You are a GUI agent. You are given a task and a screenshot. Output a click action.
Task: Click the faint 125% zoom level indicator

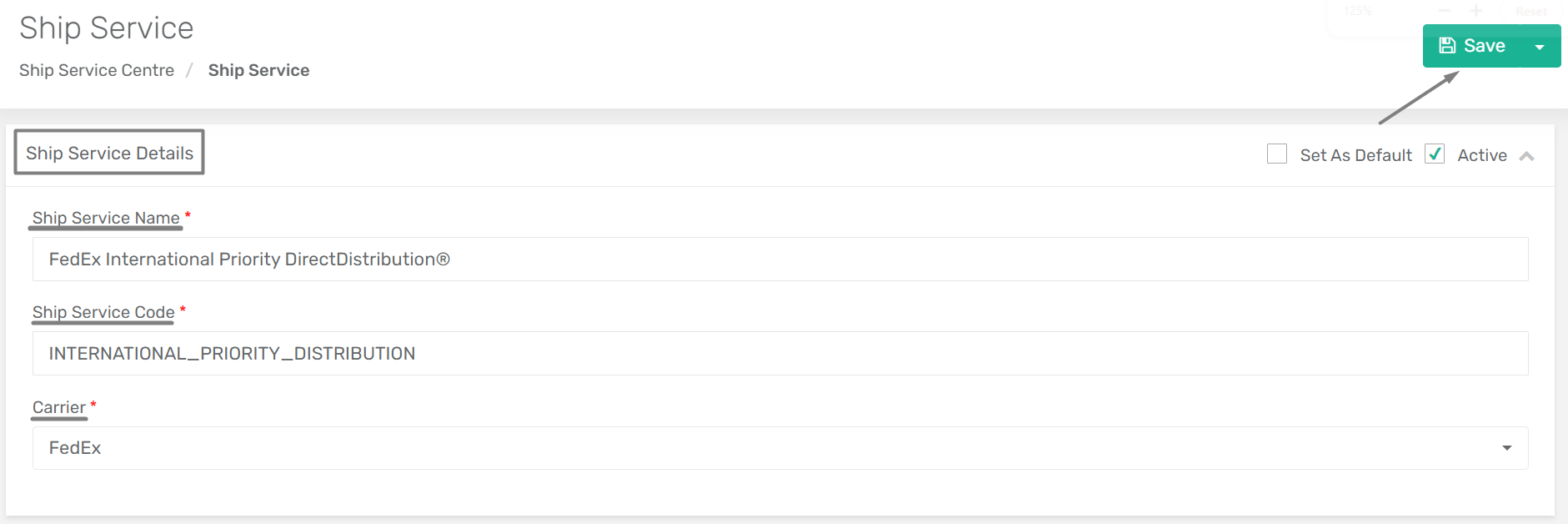click(x=1358, y=11)
